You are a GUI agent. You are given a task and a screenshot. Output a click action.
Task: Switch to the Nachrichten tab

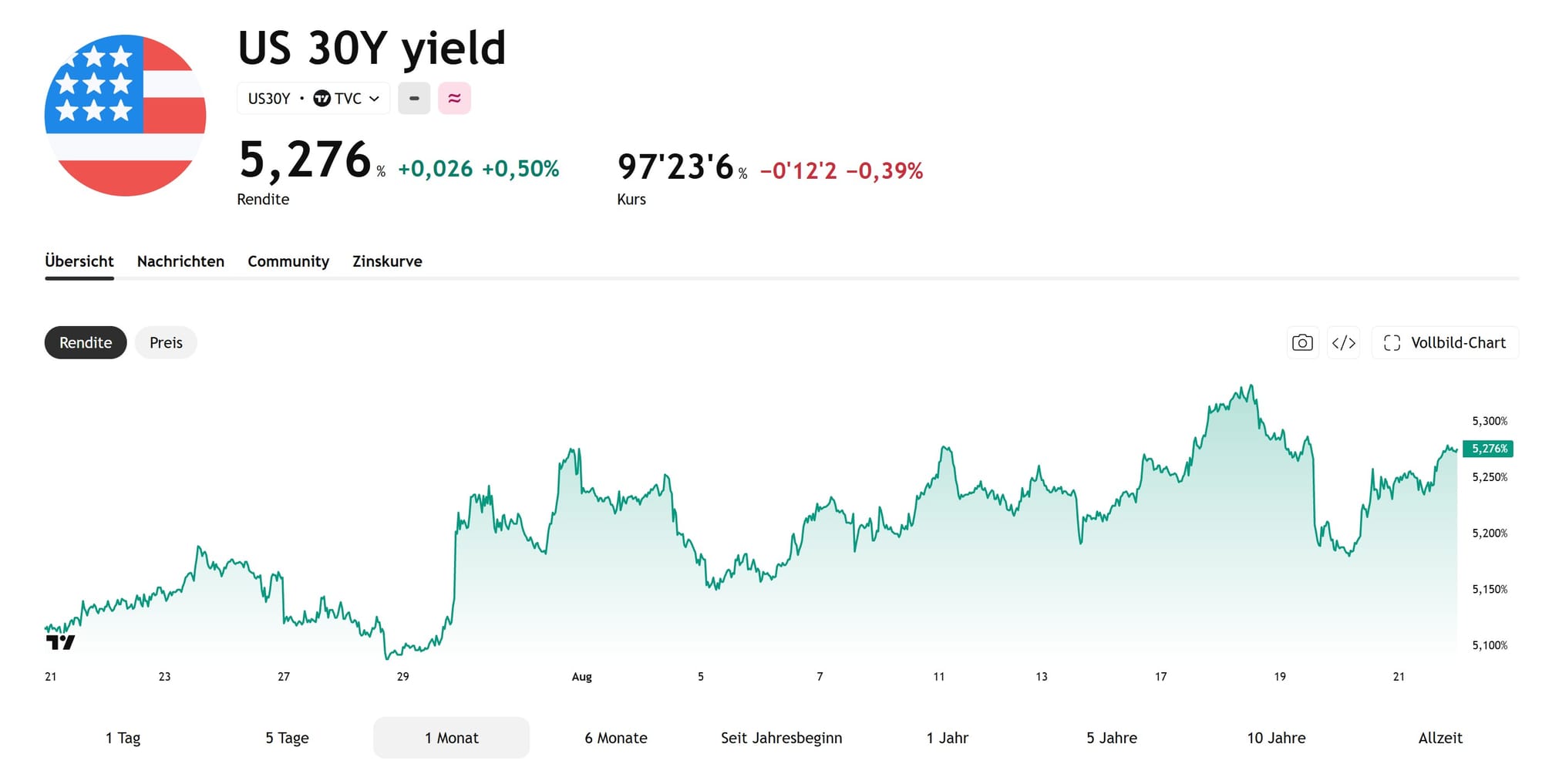point(180,261)
